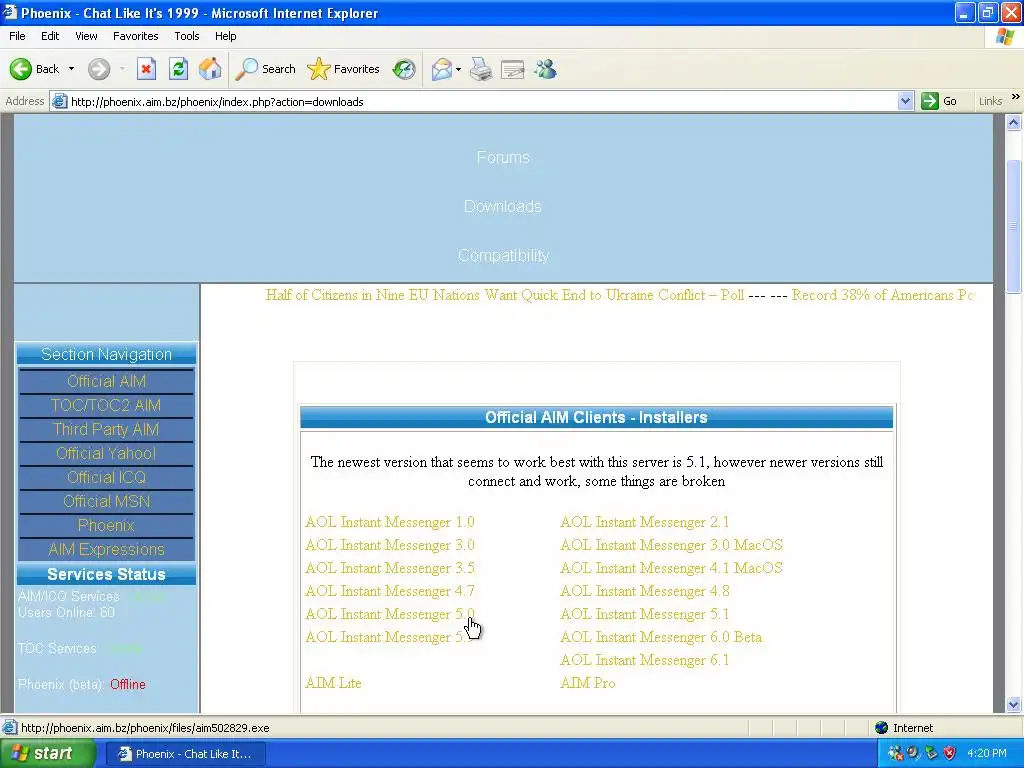Expand the Links toolbar chevron
1024x768 pixels.
click(x=1016, y=97)
